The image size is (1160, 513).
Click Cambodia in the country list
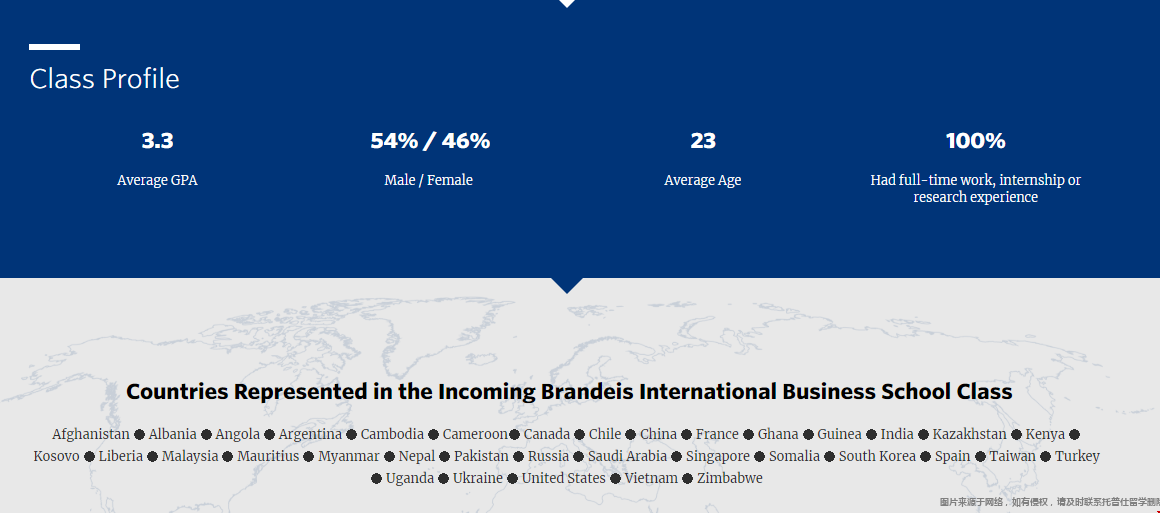pyautogui.click(x=392, y=435)
